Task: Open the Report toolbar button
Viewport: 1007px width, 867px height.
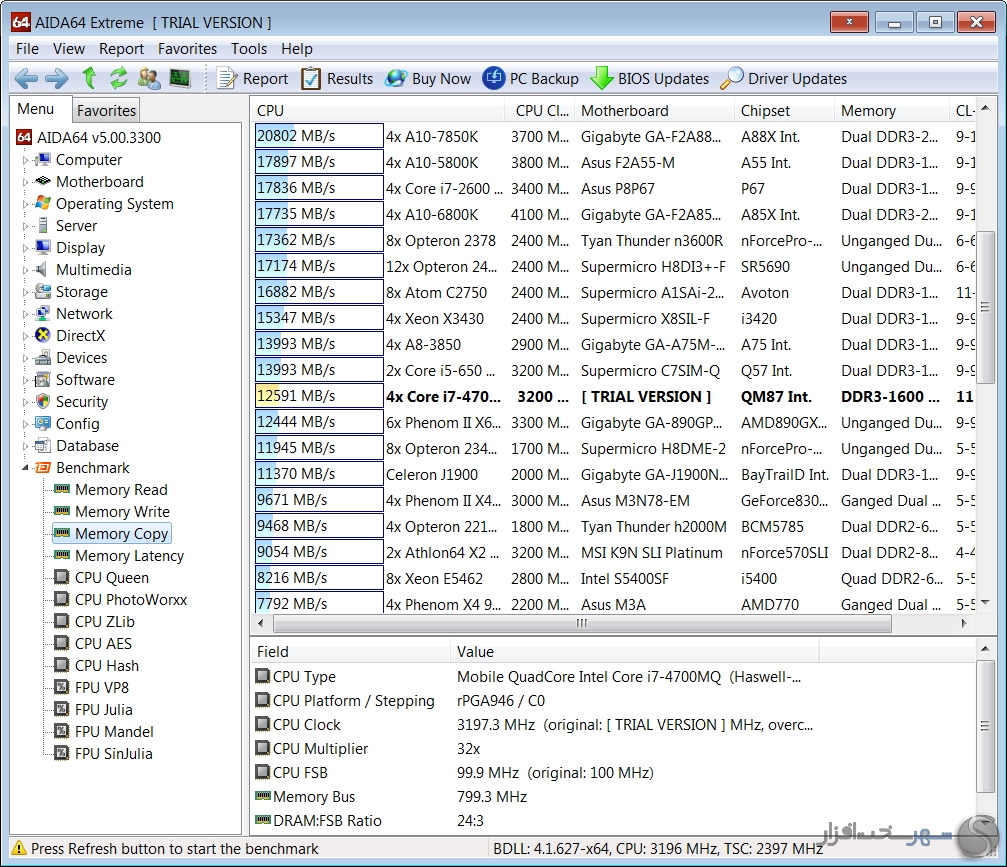Action: click(252, 78)
